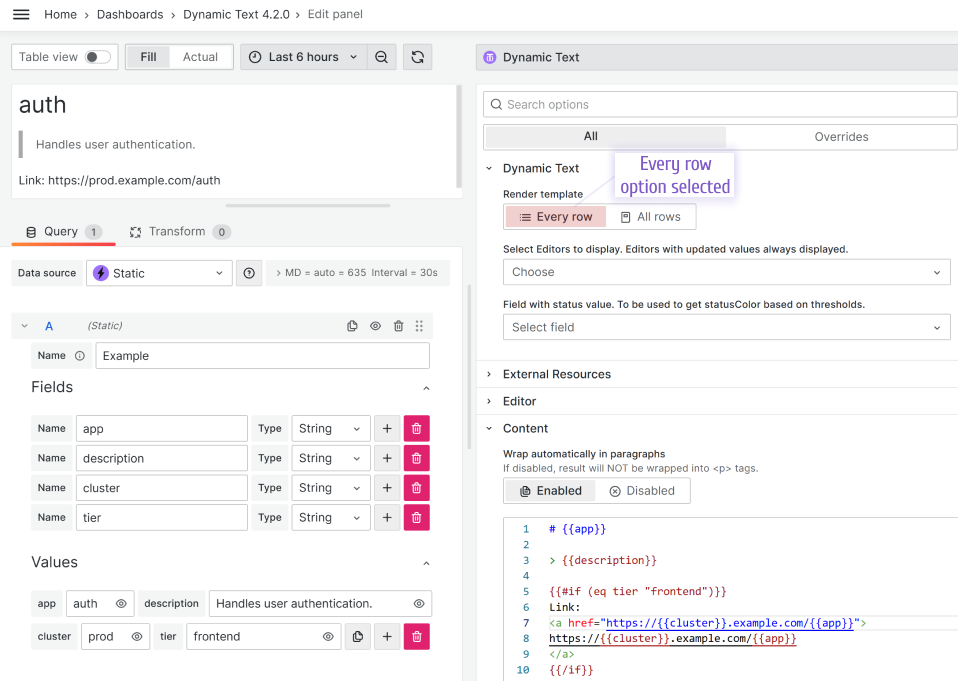Zoom out the time range
The height and width of the screenshot is (681, 958).
(381, 57)
